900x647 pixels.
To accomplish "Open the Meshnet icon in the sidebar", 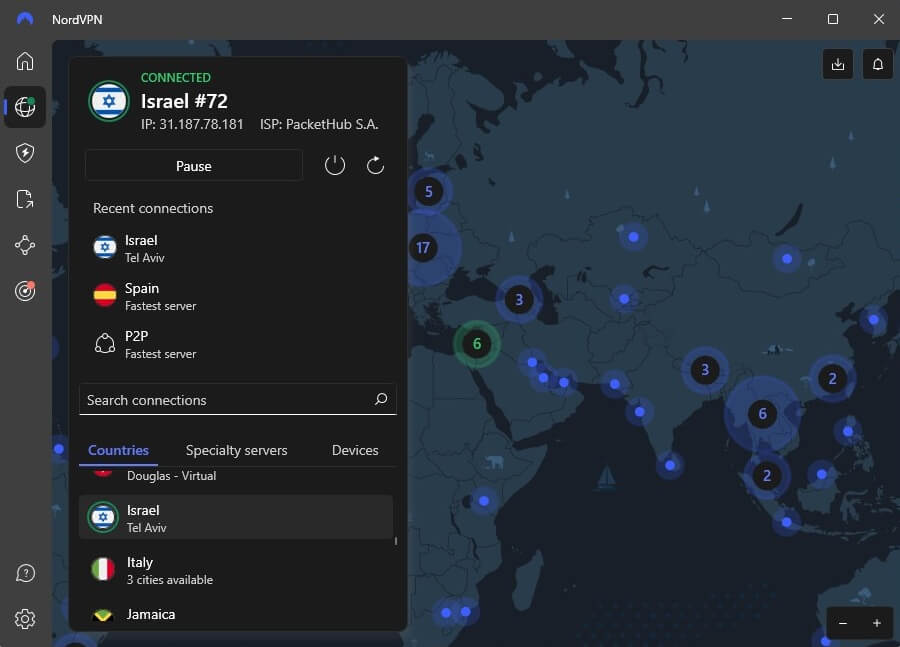I will pos(25,245).
